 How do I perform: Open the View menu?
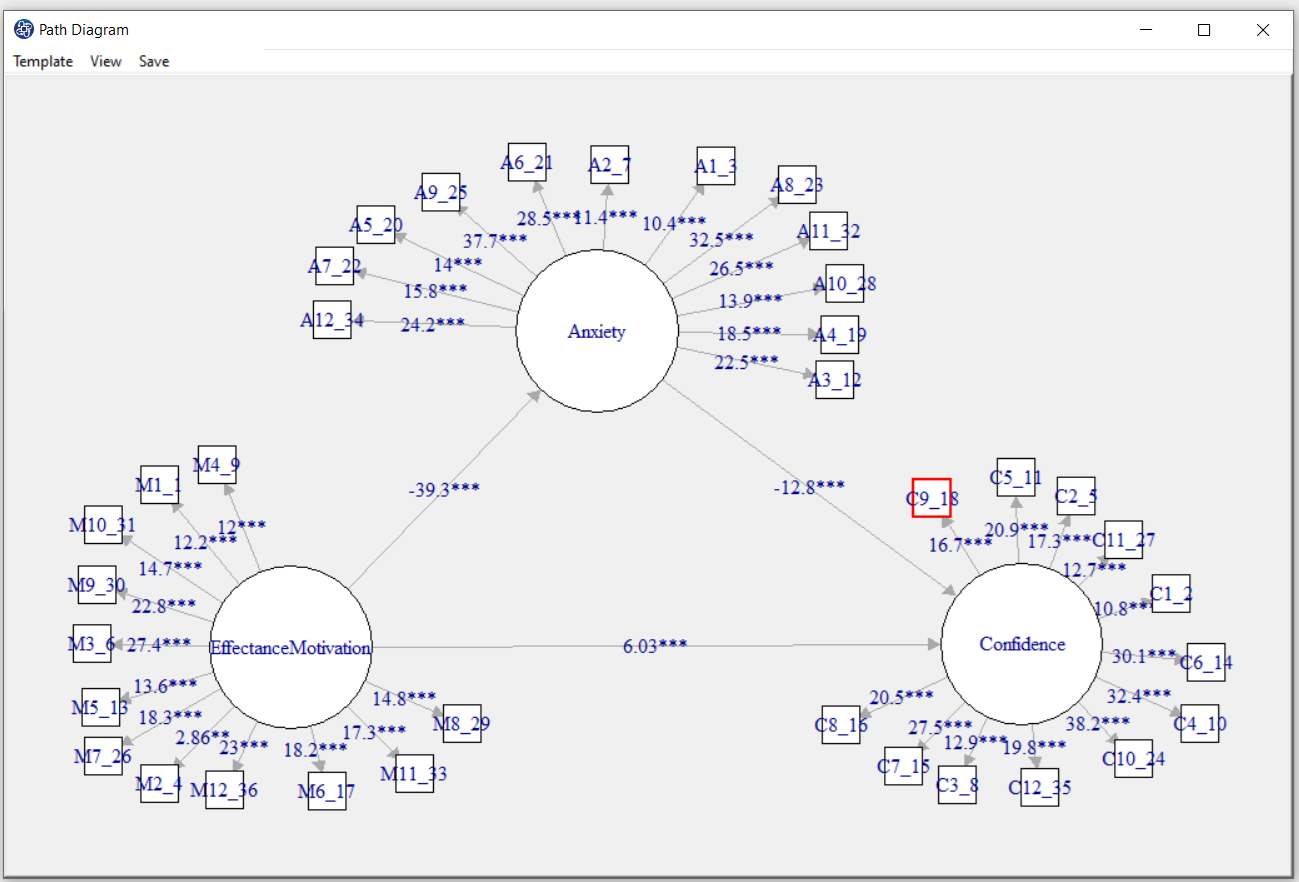[105, 61]
